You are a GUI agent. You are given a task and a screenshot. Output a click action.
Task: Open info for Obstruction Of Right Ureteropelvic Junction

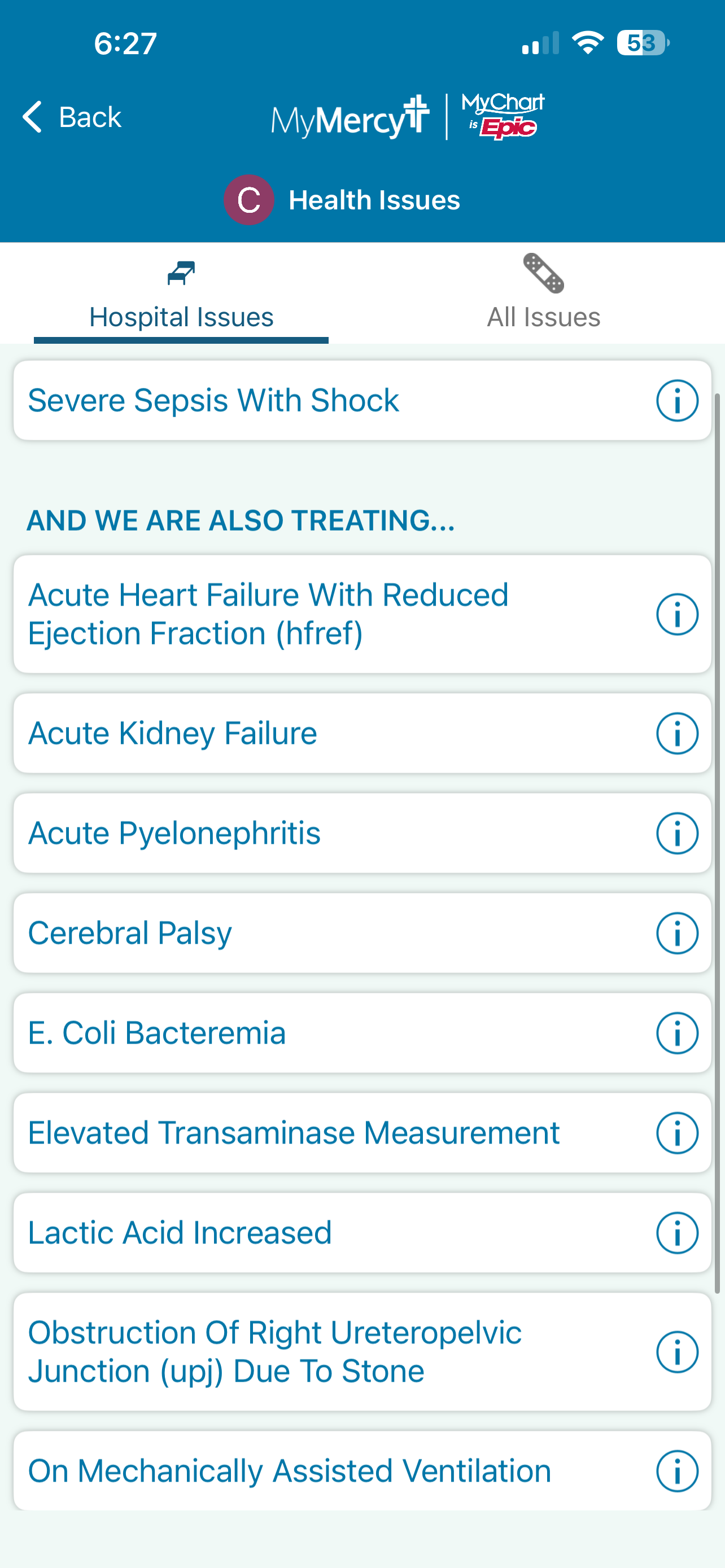[x=676, y=1352]
